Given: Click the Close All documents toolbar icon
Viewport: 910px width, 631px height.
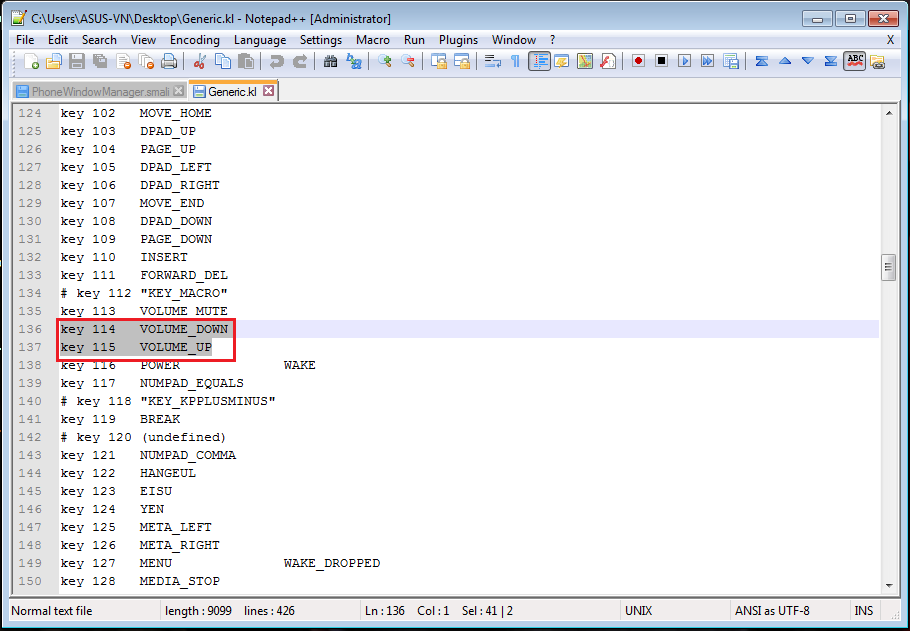Looking at the screenshot, I should point(146,61).
